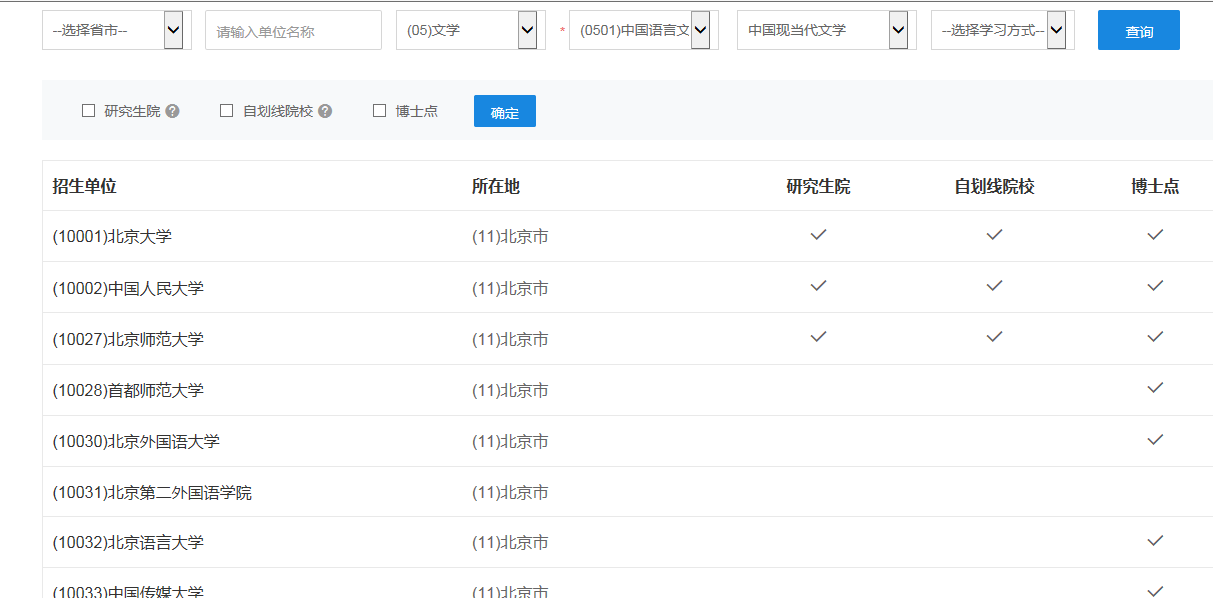
Task: Click 北京大学 研究生院 checkmark
Action: [x=818, y=234]
